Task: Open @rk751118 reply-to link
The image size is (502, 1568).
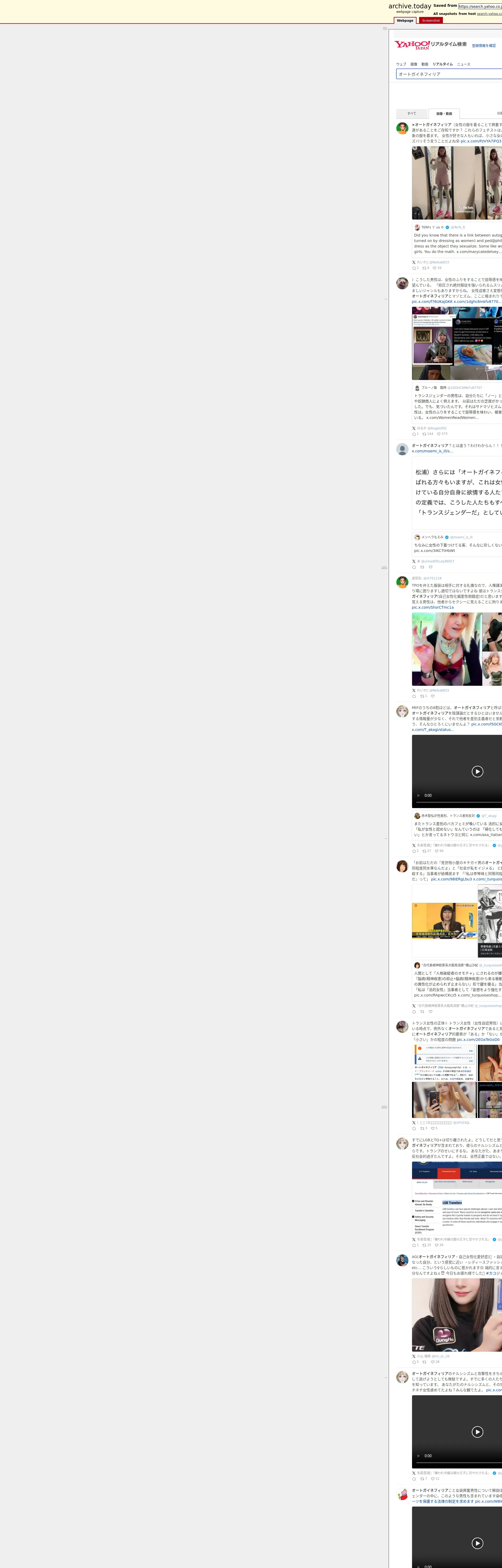Action: click(x=432, y=578)
